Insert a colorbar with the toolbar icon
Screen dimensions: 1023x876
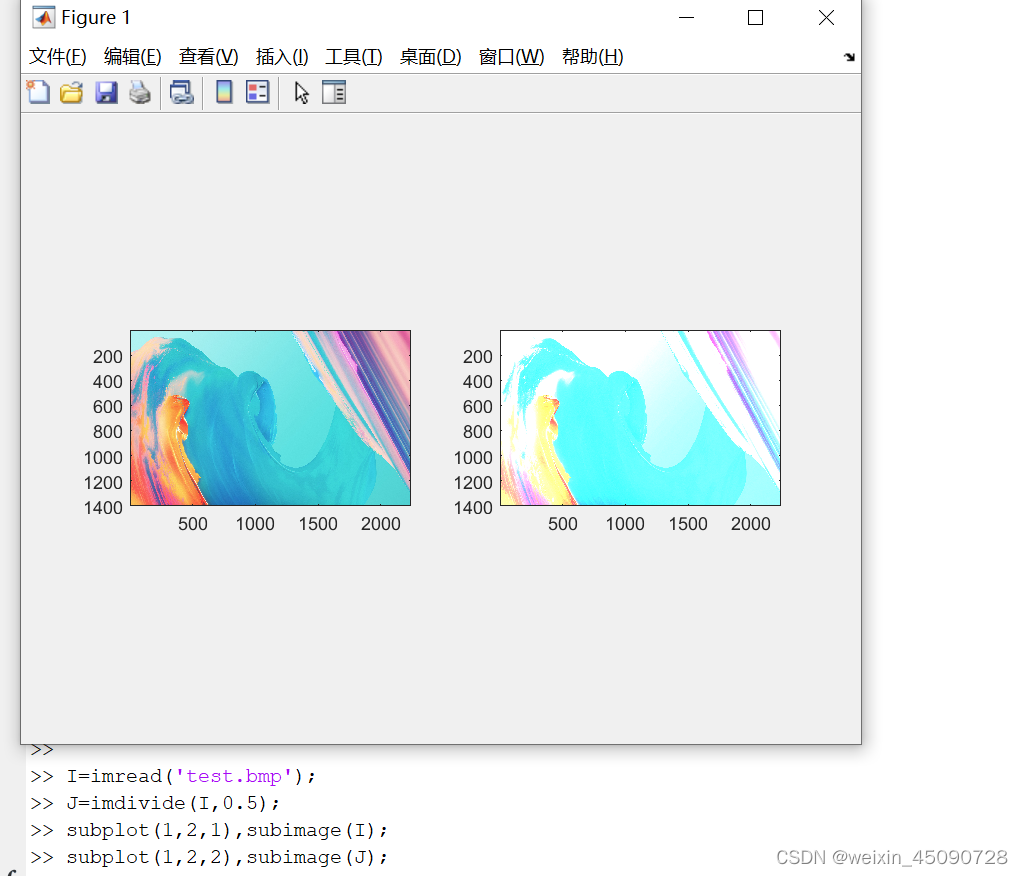click(x=224, y=93)
